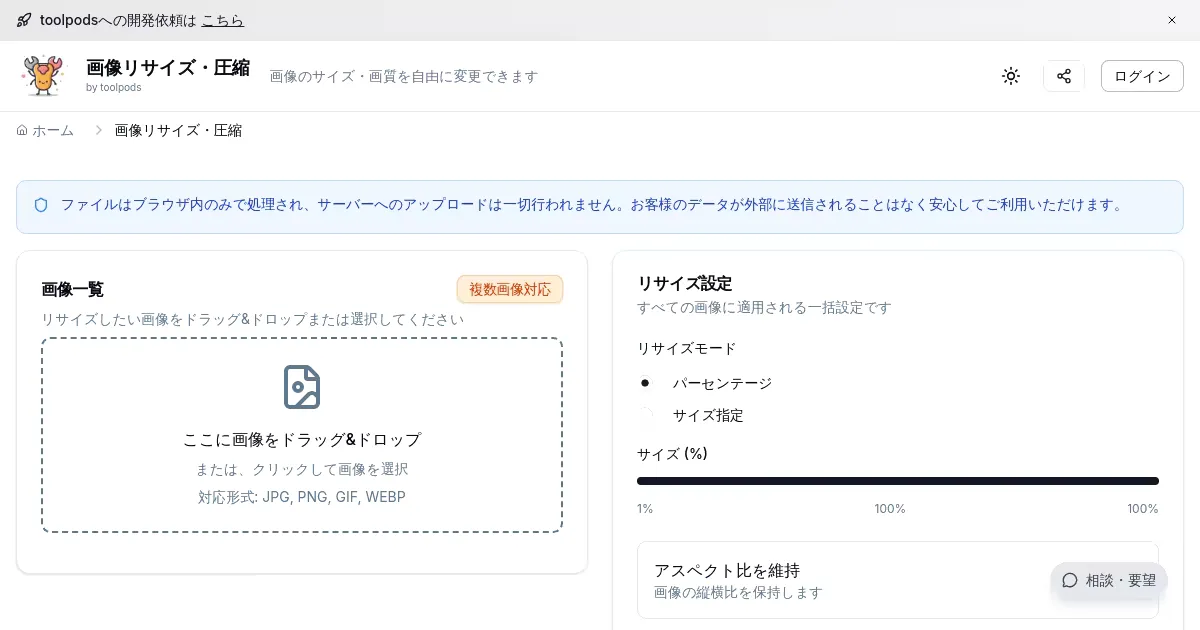Click the image file icon in the drop zone
This screenshot has height=630, width=1200.
coord(302,387)
